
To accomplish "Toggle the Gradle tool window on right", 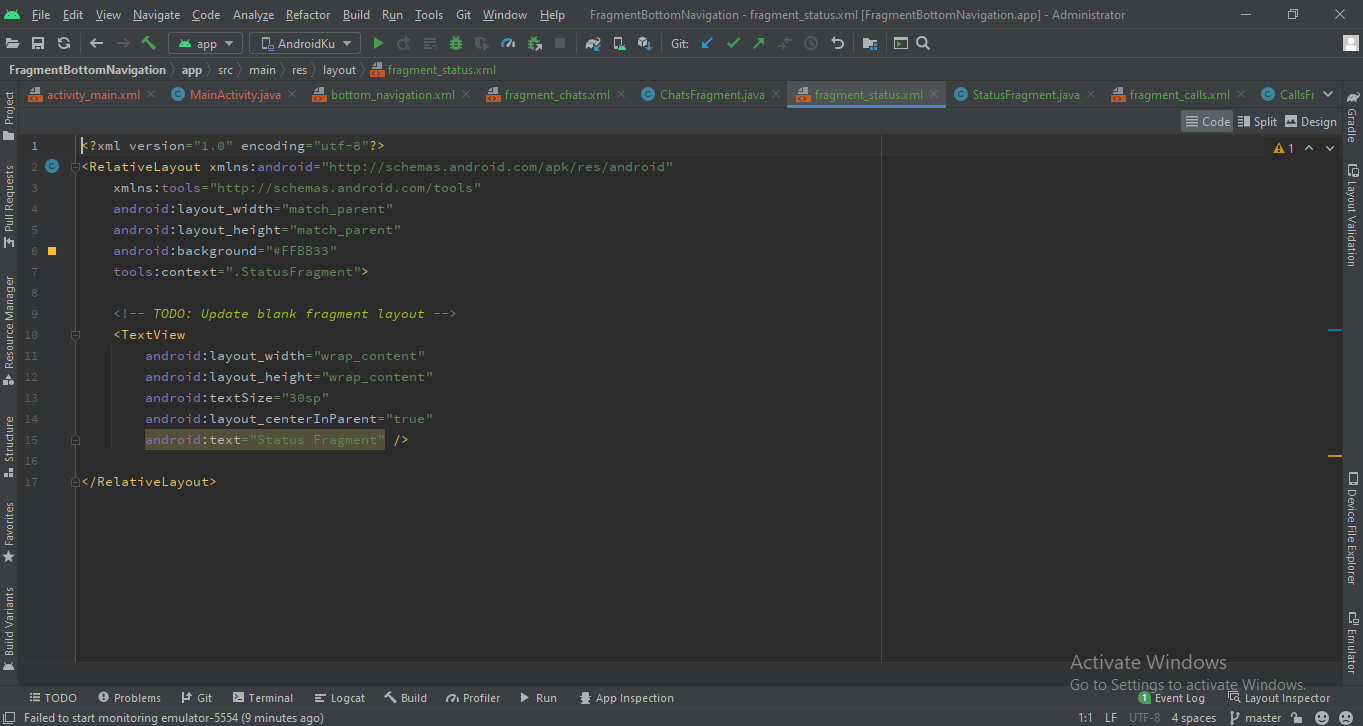I will 1352,117.
